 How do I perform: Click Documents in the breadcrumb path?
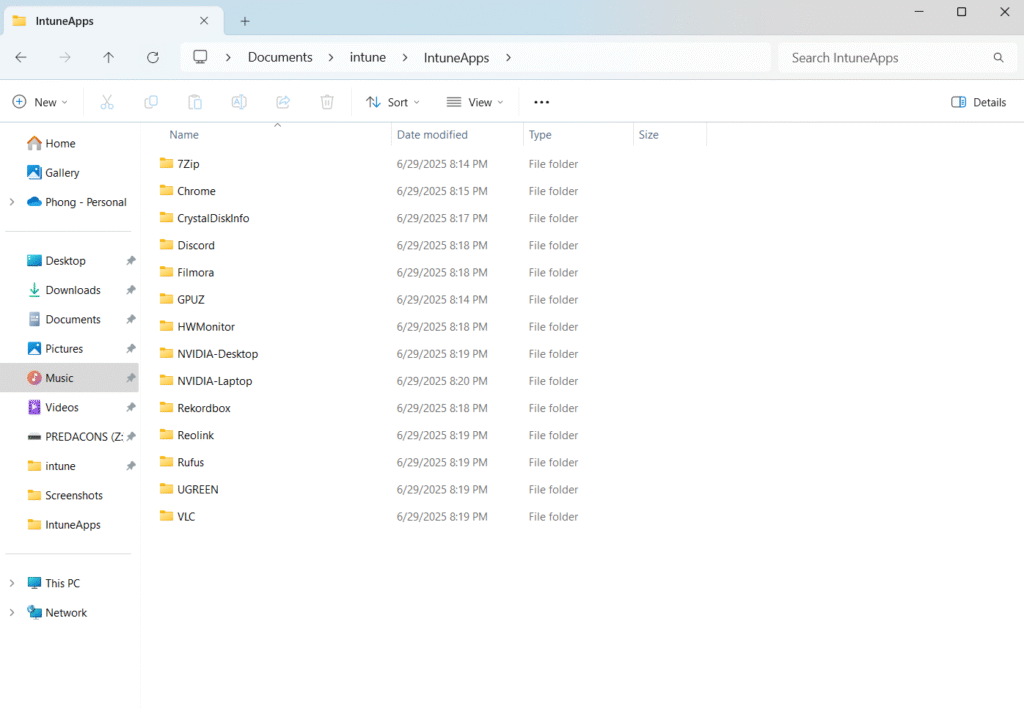click(x=280, y=57)
